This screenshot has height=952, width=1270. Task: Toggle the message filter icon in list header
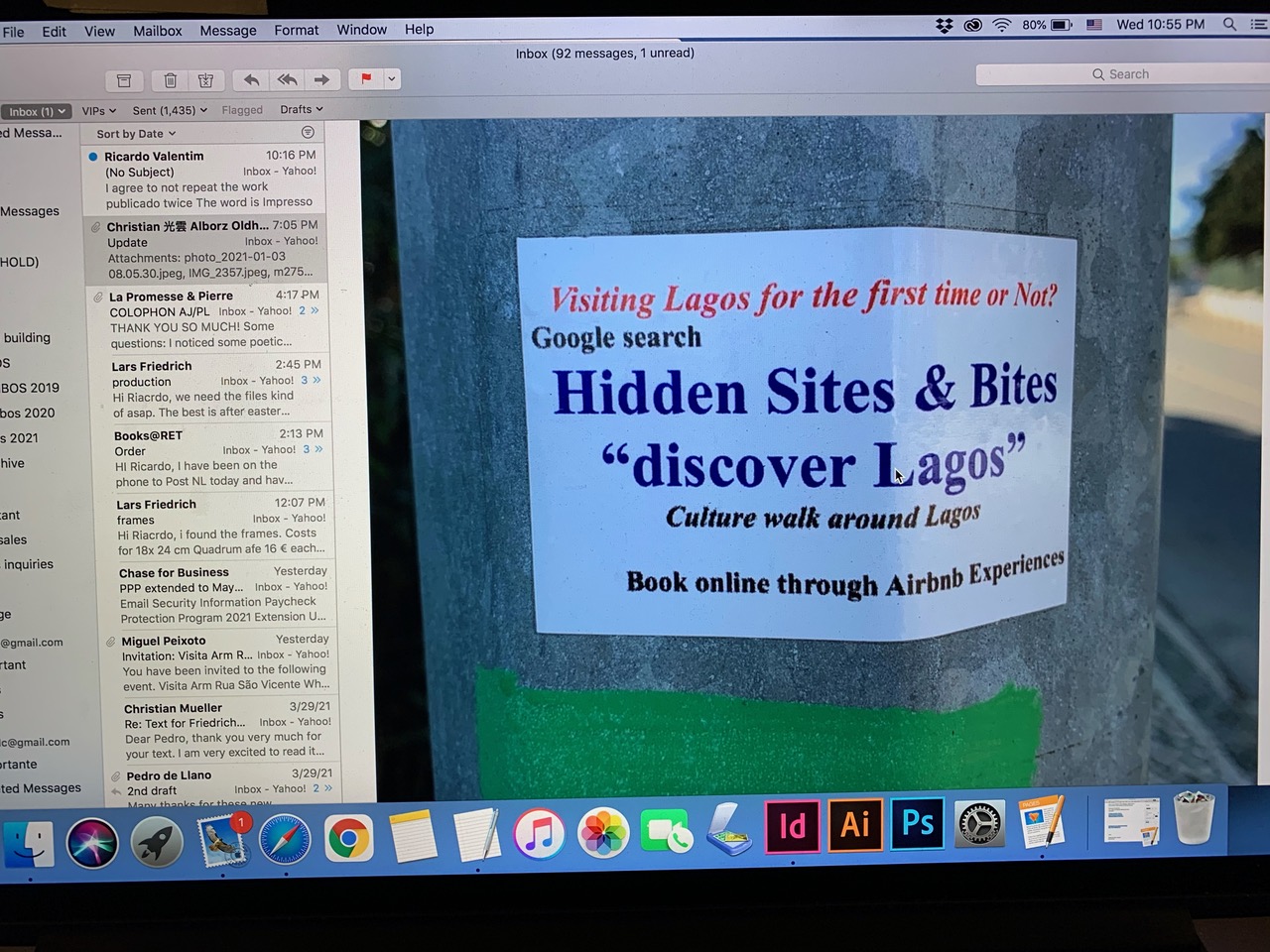308,133
